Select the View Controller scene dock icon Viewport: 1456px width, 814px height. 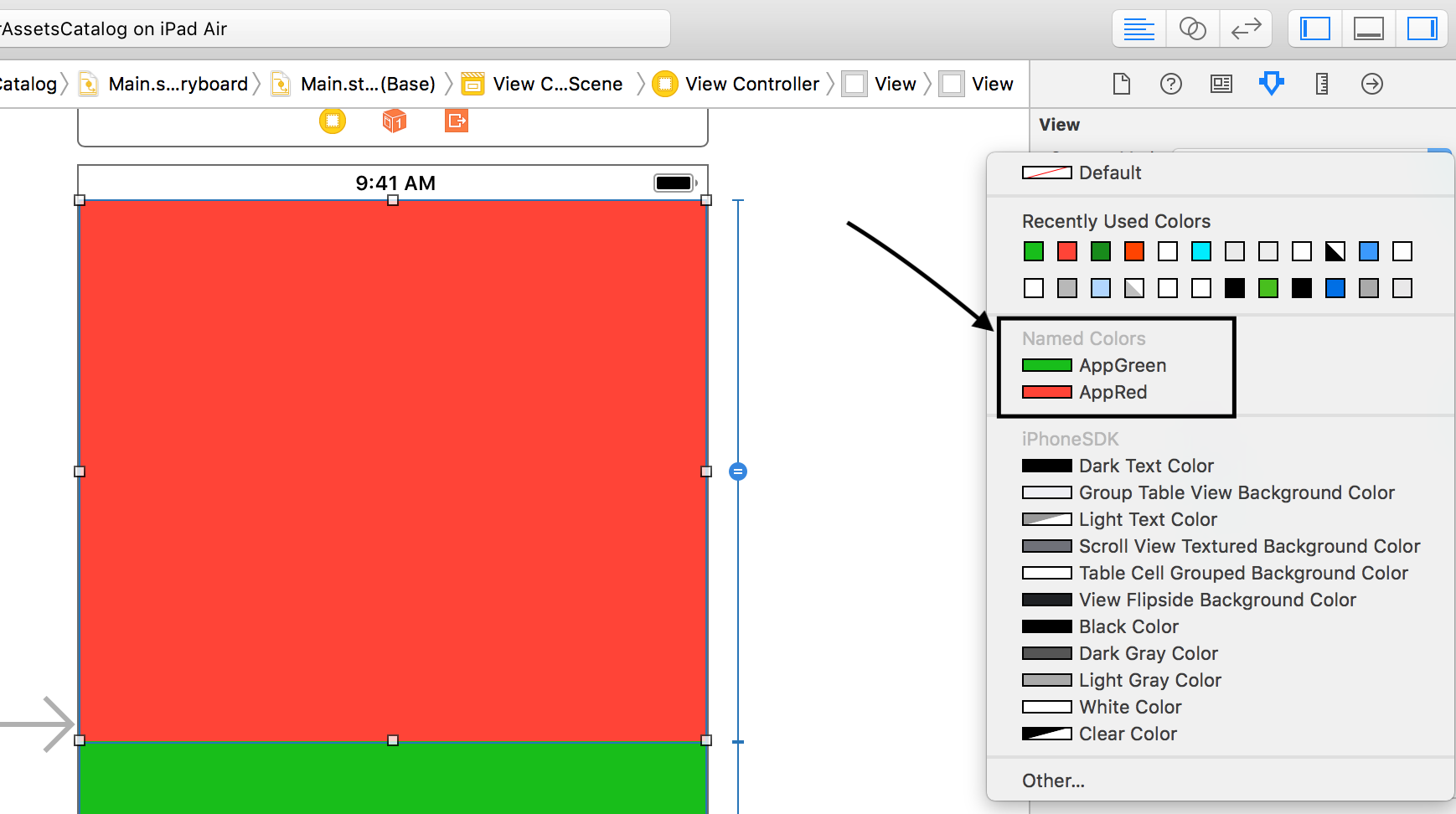coord(333,121)
